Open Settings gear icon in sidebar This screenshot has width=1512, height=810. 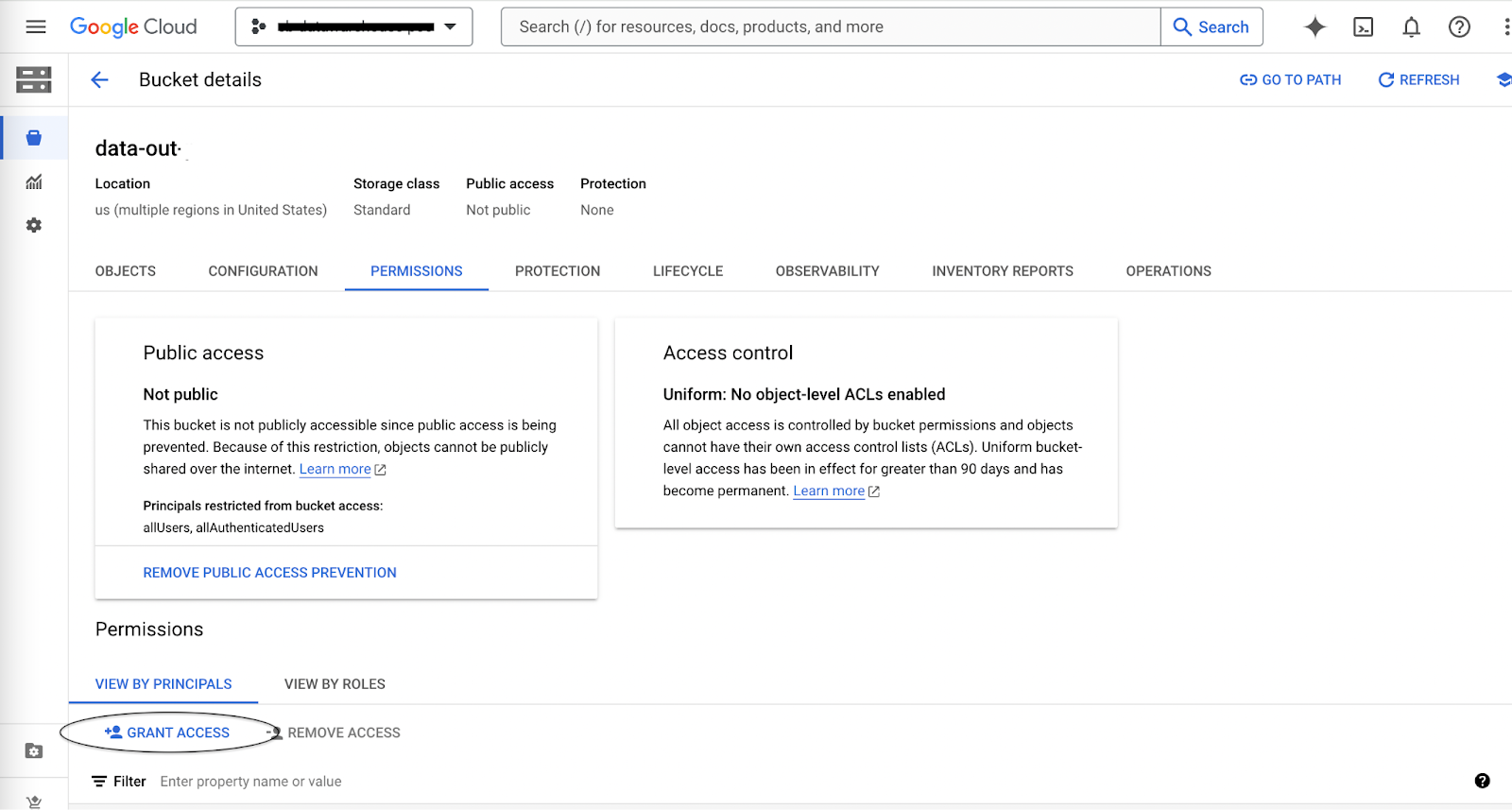point(34,225)
